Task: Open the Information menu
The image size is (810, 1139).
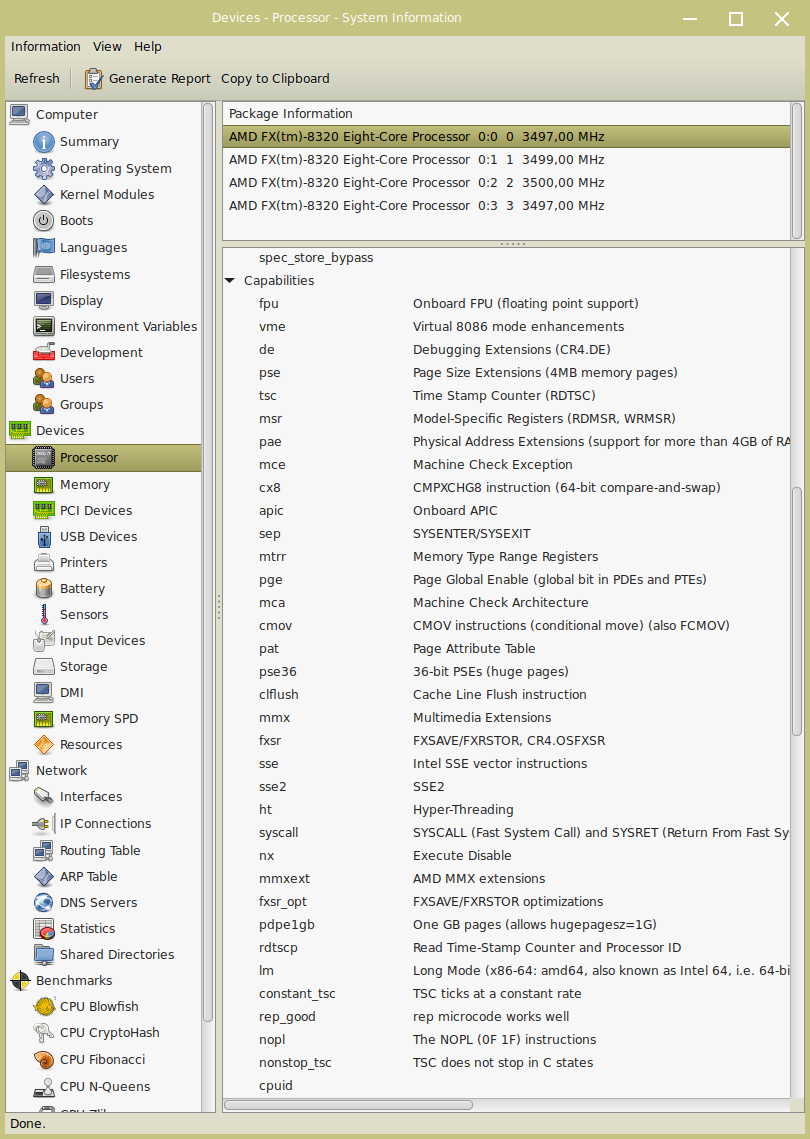Action: tap(46, 46)
